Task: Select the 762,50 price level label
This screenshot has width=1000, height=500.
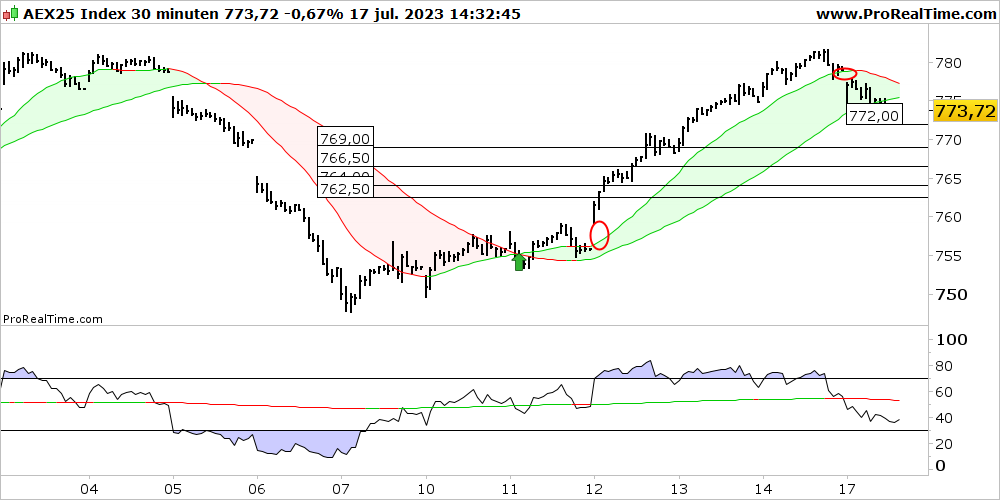Action: click(x=345, y=189)
